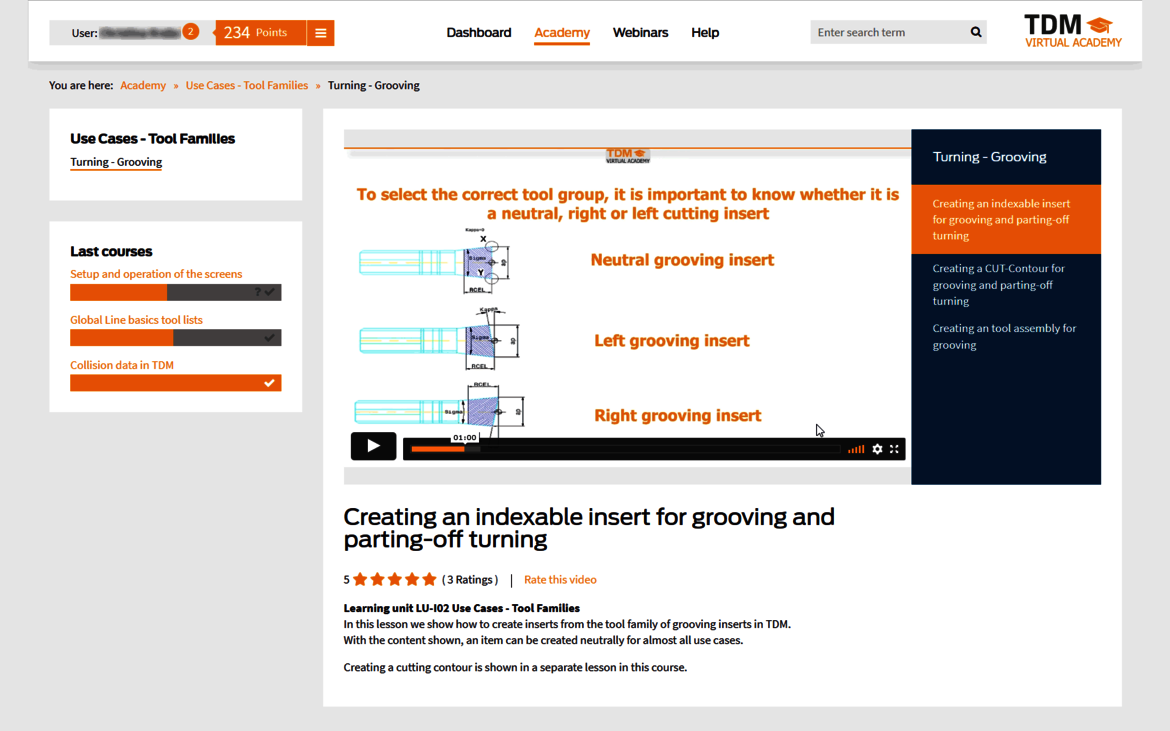Click the search magnifier icon
The height and width of the screenshot is (731, 1170).
tap(975, 32)
